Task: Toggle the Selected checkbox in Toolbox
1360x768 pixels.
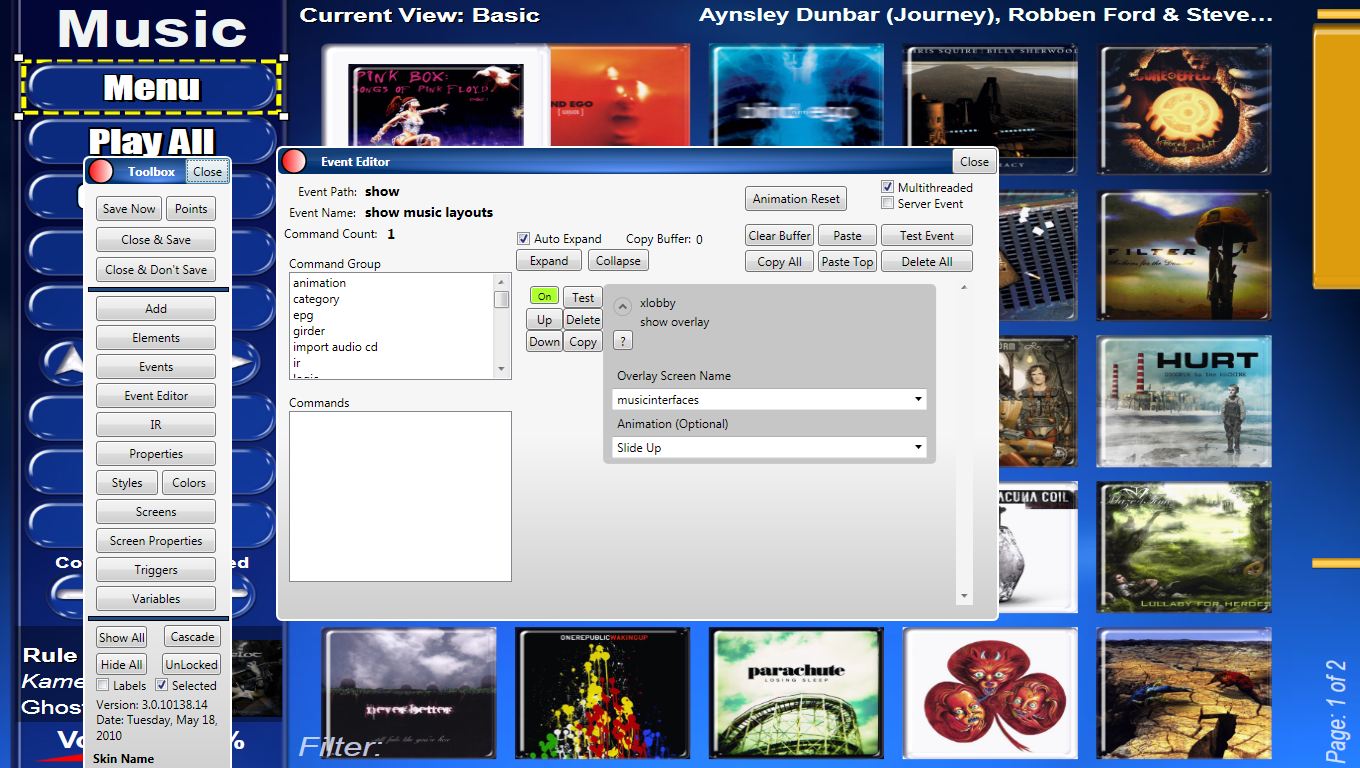Action: tap(161, 686)
